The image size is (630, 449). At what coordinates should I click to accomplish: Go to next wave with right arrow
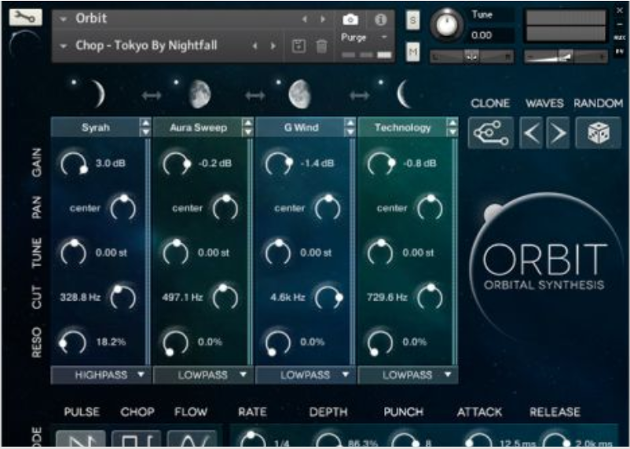pos(558,133)
